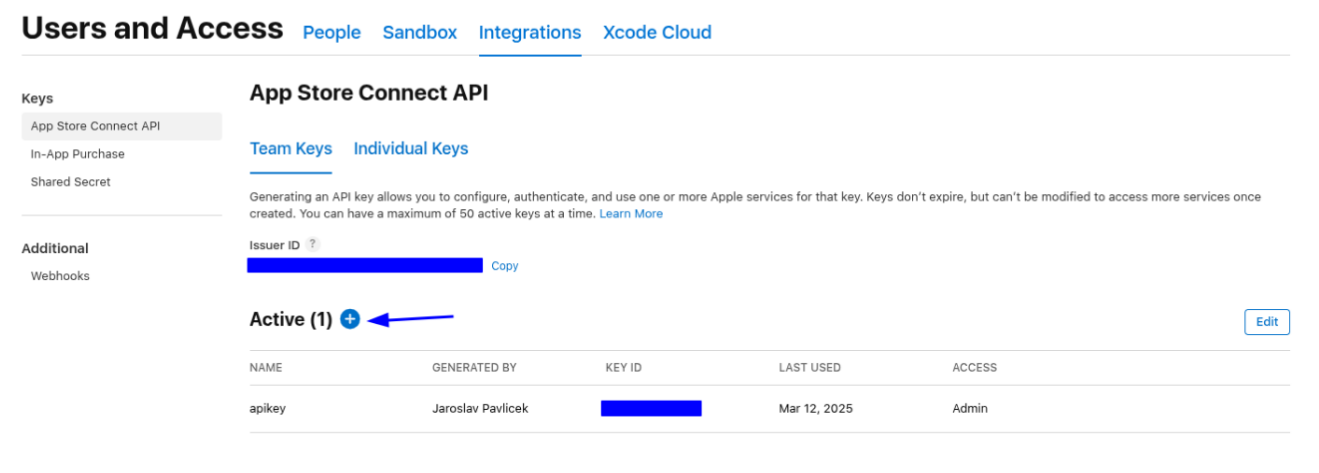Open Webhooks under Additional

pos(60,276)
